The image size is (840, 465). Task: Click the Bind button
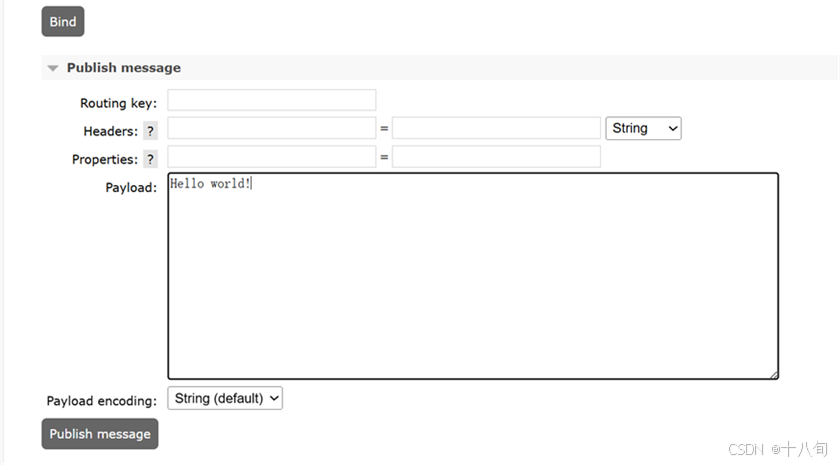tap(63, 21)
